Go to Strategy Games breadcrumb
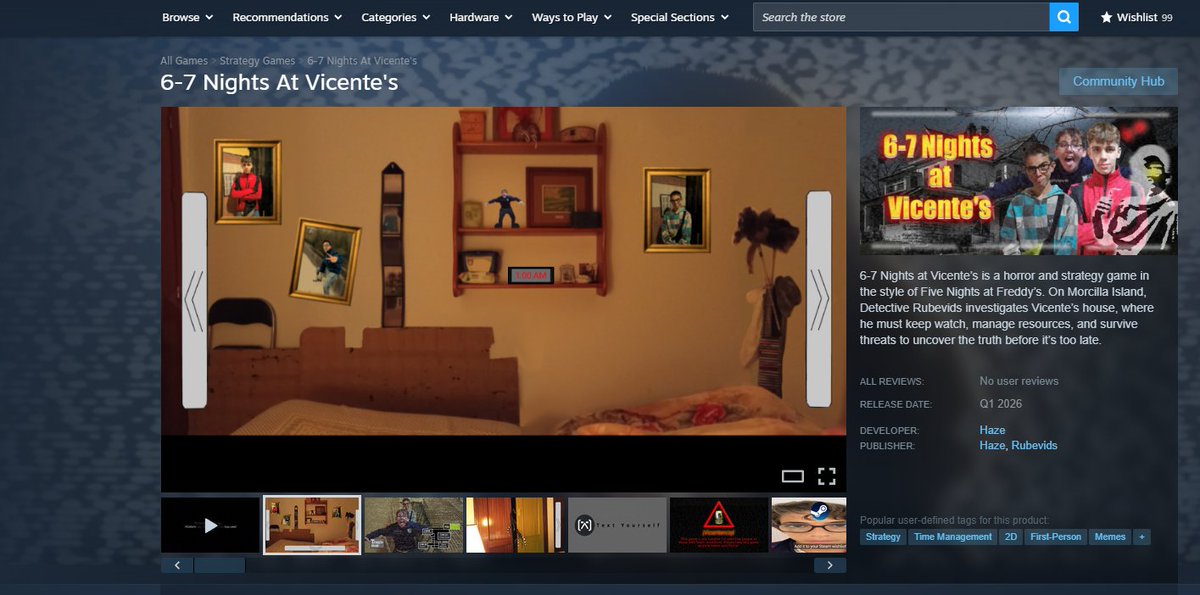This screenshot has width=1200, height=595. click(257, 61)
